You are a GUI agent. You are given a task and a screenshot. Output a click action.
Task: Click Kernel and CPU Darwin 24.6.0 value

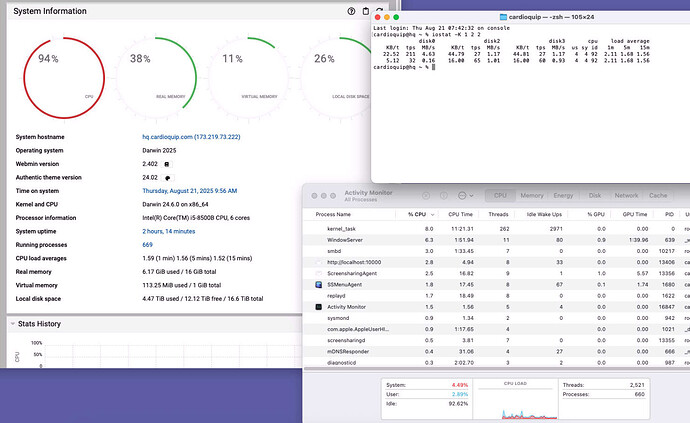click(175, 204)
